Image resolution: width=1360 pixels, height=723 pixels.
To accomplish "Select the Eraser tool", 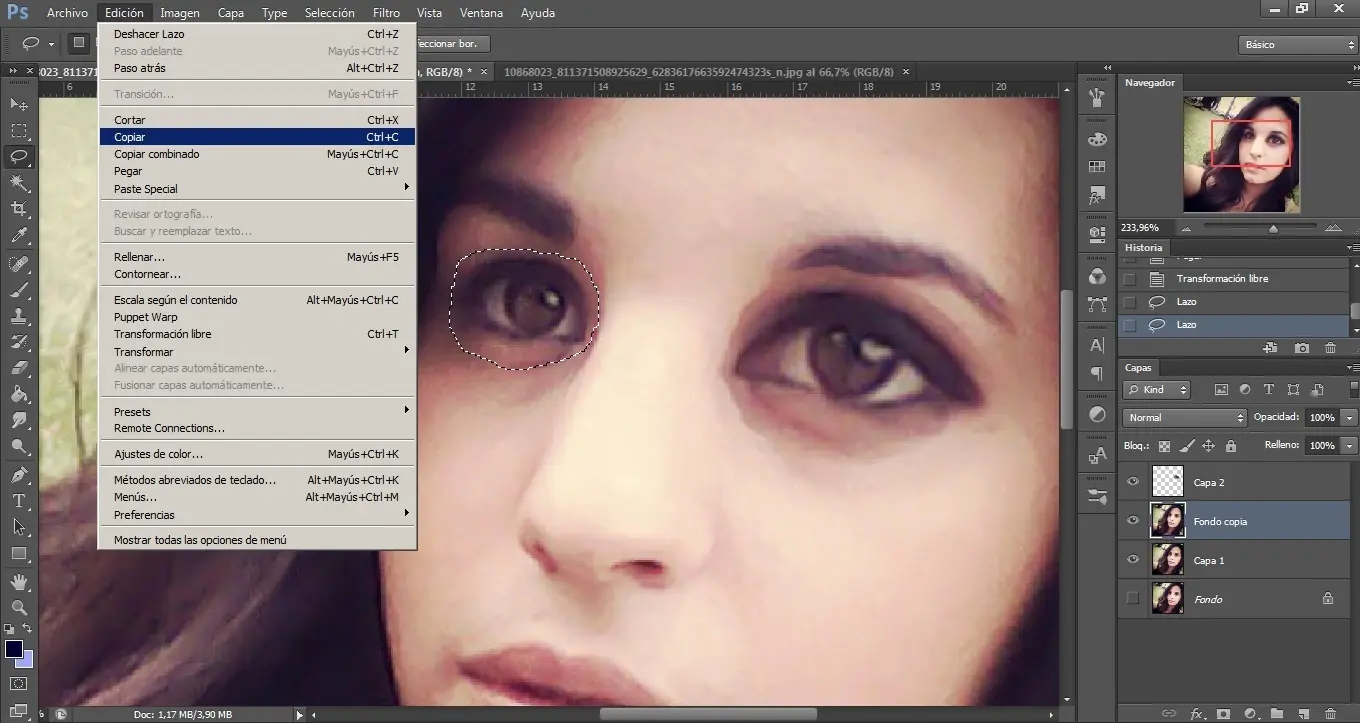I will tap(19, 368).
